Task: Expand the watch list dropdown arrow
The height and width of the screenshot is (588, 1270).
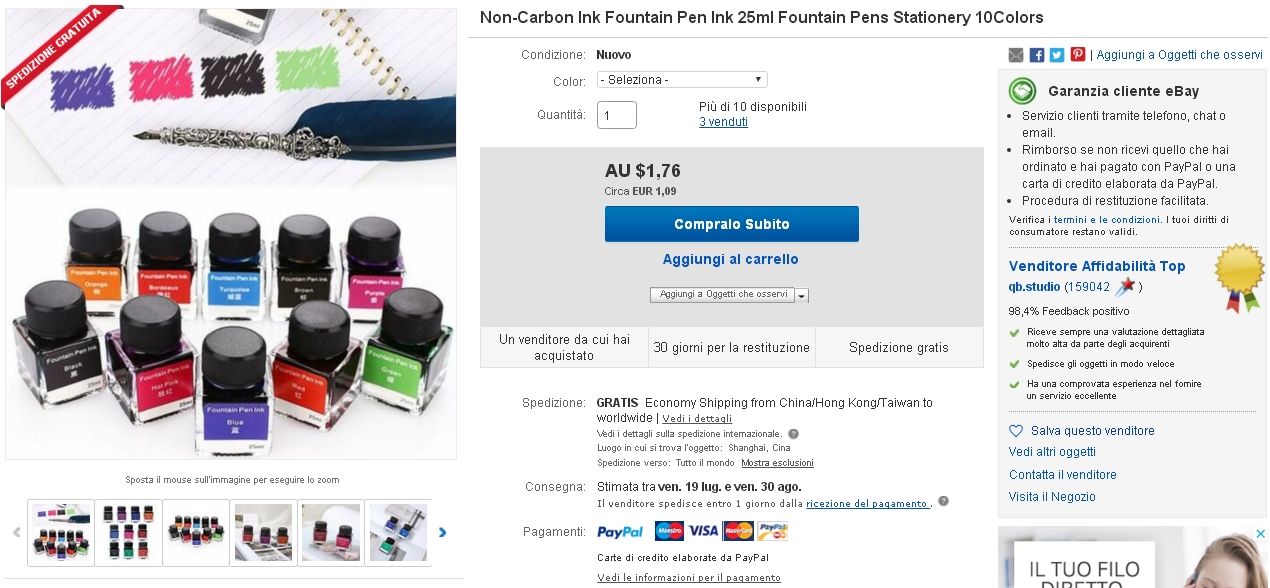Action: click(x=802, y=296)
